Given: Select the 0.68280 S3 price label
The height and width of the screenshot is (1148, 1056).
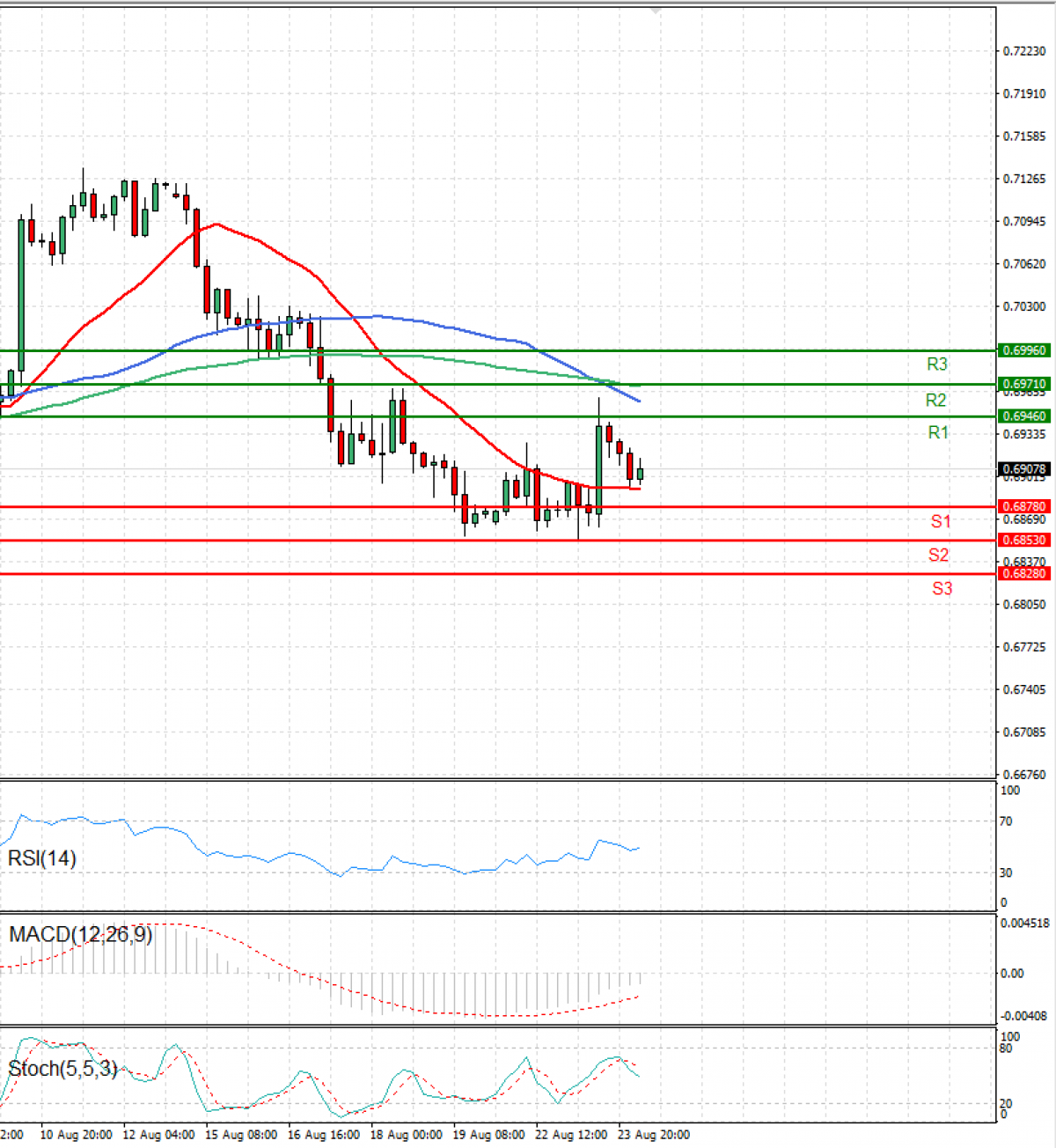Looking at the screenshot, I should pos(1024,573).
